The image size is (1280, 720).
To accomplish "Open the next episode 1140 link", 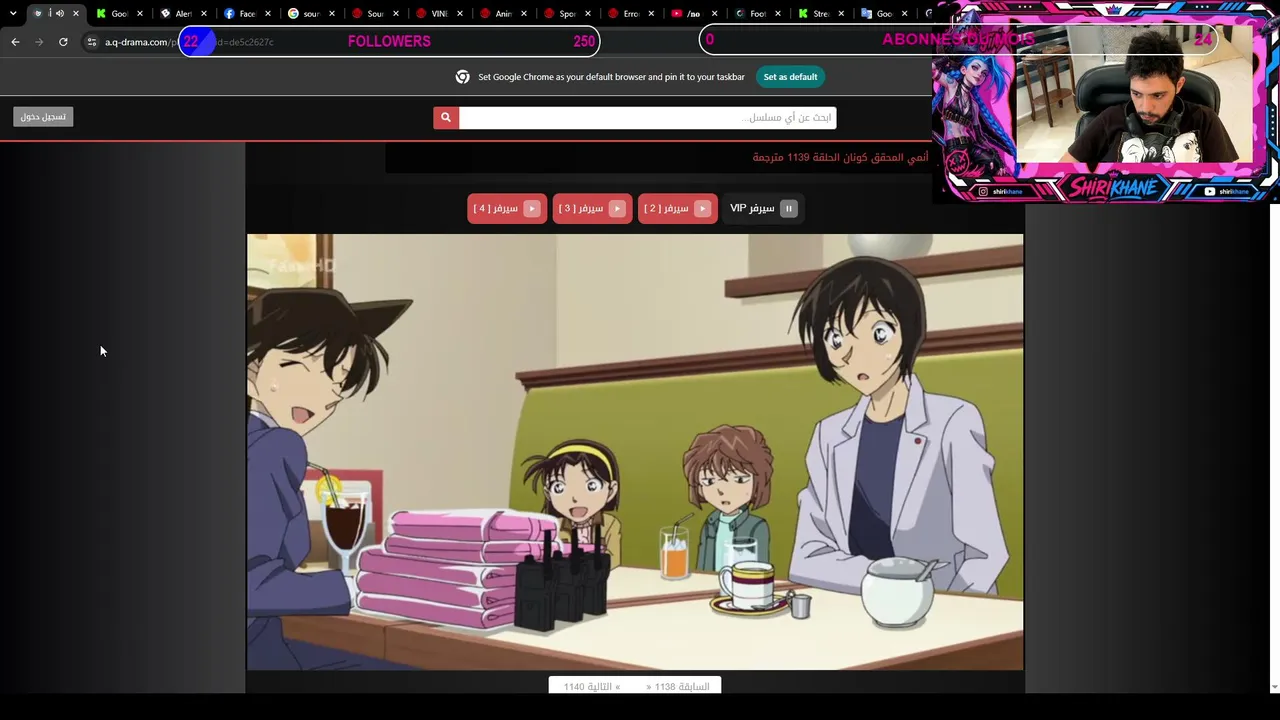I will (592, 687).
